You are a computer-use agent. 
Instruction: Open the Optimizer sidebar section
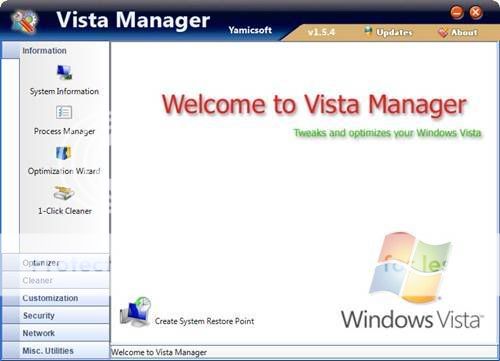[x=56, y=263]
